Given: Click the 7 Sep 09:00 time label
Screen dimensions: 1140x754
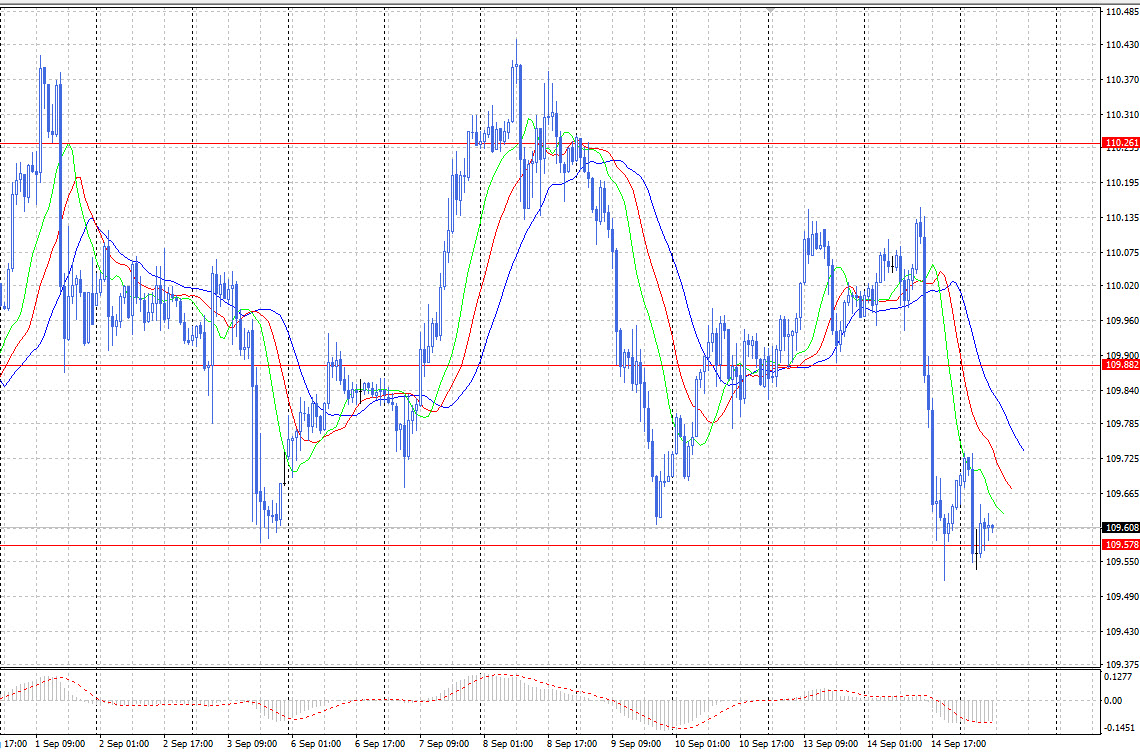Looking at the screenshot, I should [444, 744].
